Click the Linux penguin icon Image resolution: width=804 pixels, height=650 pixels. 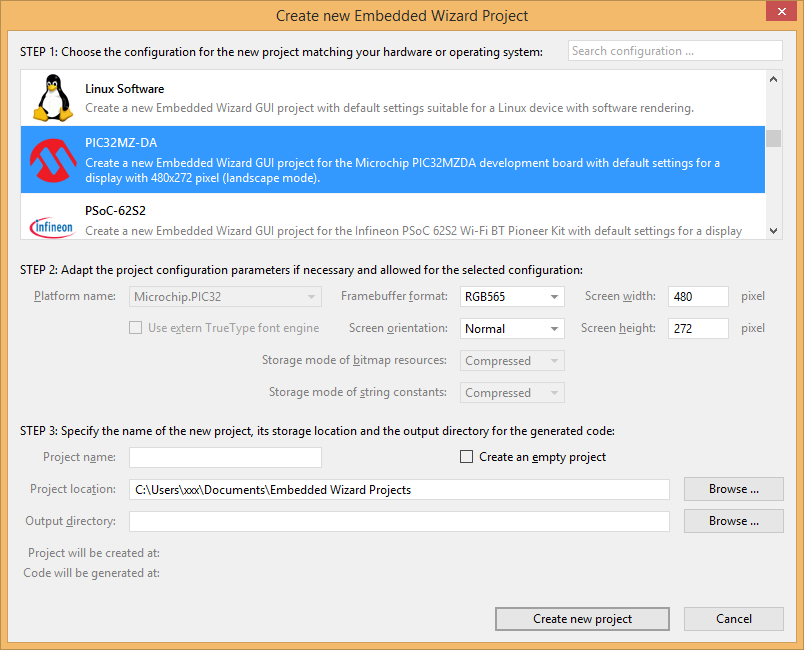tap(53, 98)
